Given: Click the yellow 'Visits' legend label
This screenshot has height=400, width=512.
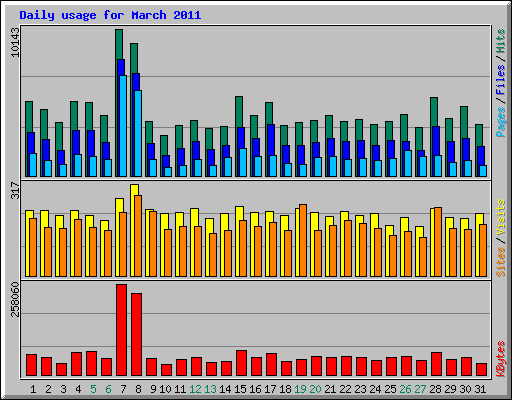Looking at the screenshot, I should point(500,217).
